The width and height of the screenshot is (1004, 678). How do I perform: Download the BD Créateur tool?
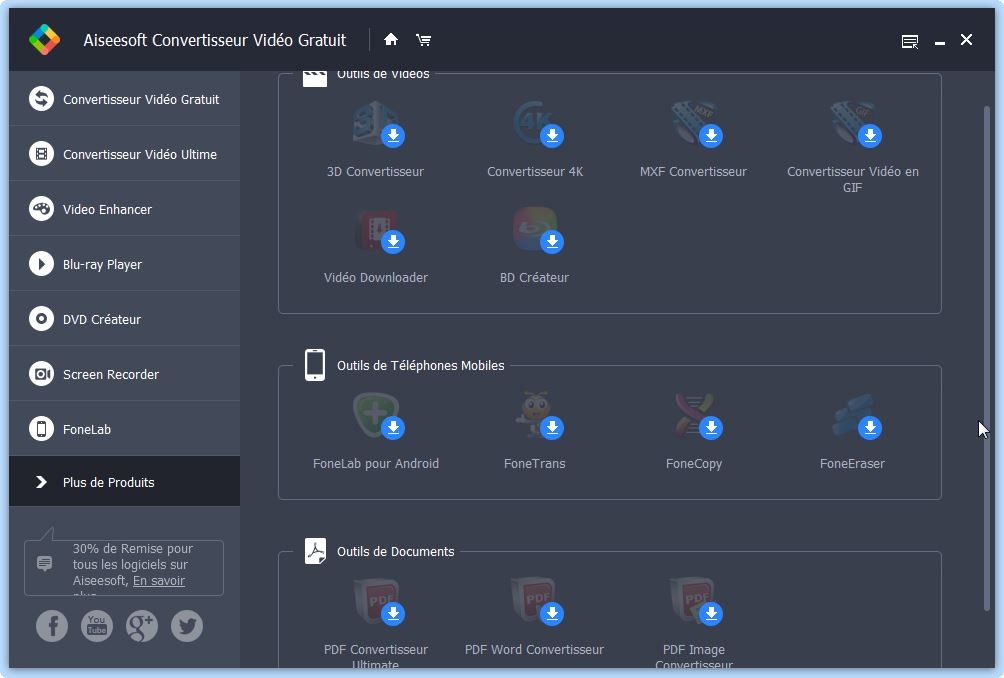[x=552, y=241]
